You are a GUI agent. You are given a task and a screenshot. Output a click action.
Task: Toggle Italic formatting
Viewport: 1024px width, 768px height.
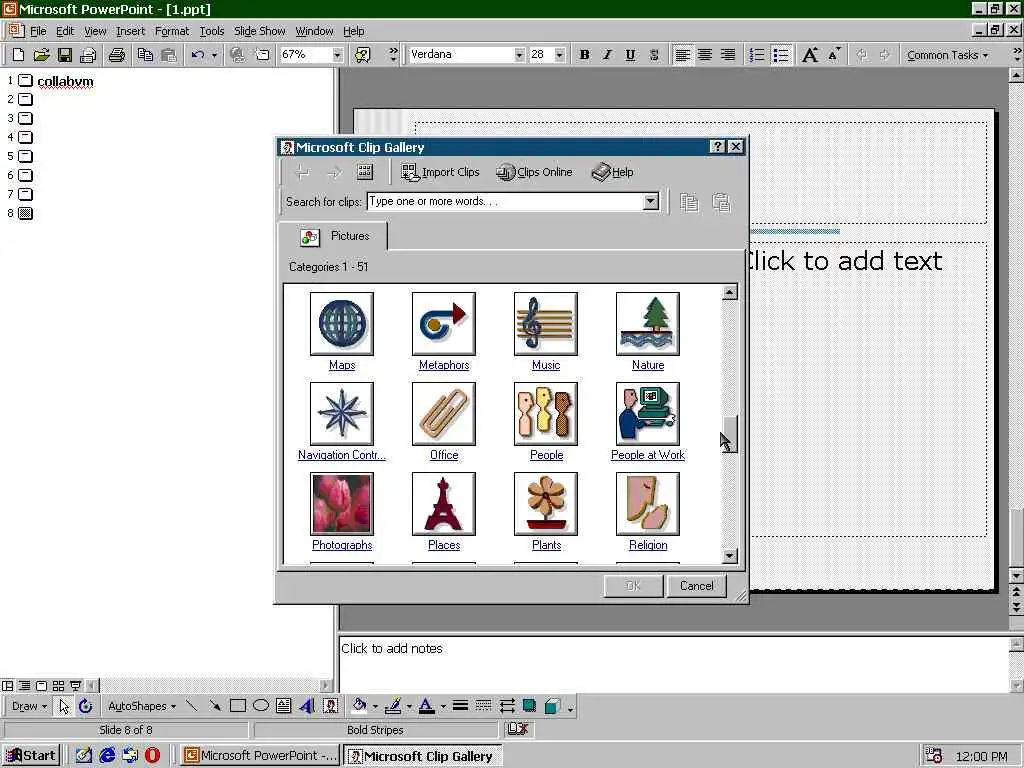[x=607, y=55]
